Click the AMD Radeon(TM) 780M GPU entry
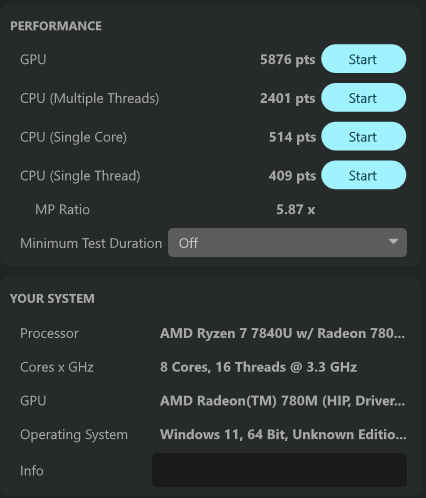The height and width of the screenshot is (498, 426). click(x=282, y=401)
